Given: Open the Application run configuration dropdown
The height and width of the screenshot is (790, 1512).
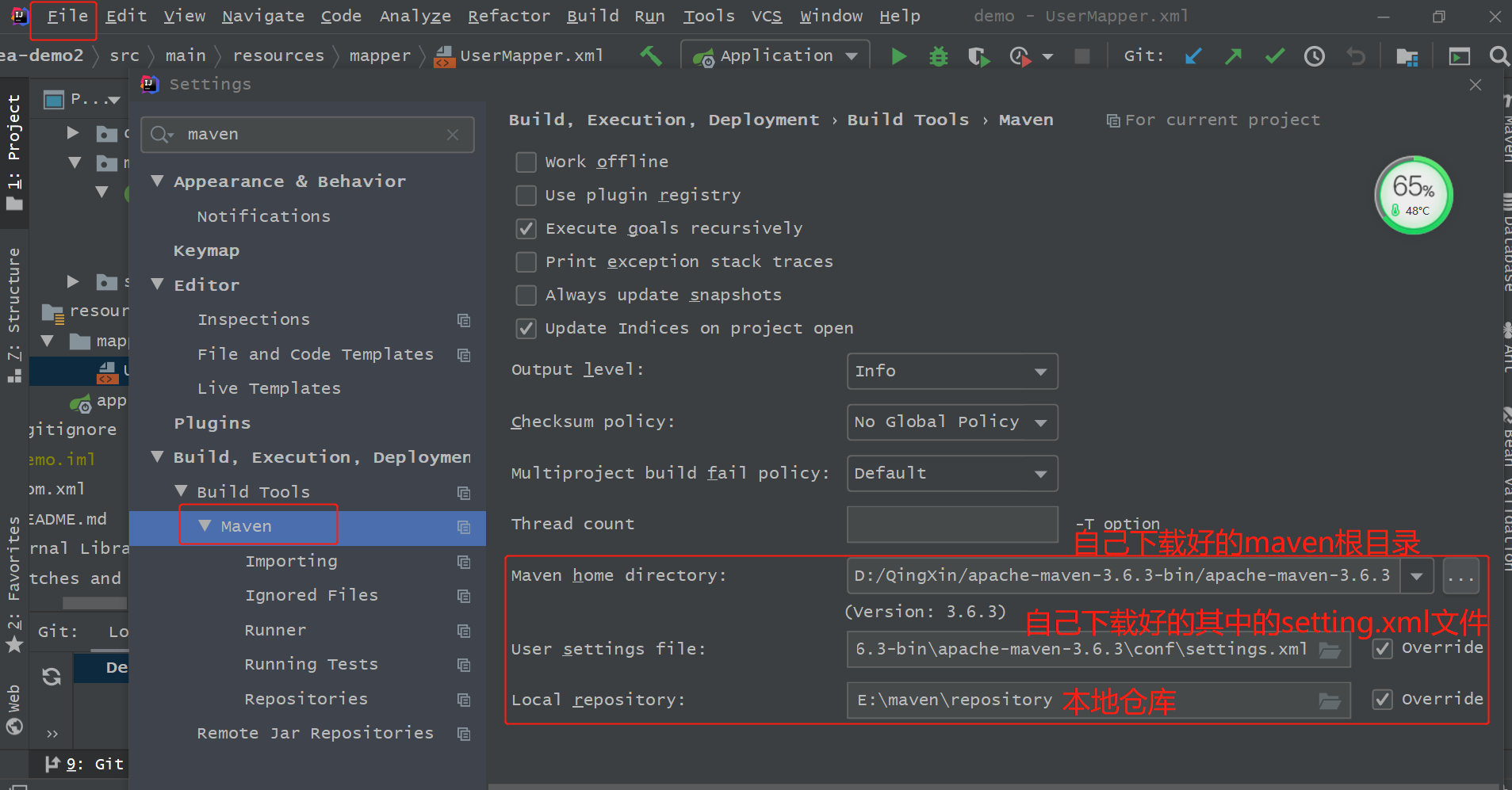Looking at the screenshot, I should (x=775, y=56).
